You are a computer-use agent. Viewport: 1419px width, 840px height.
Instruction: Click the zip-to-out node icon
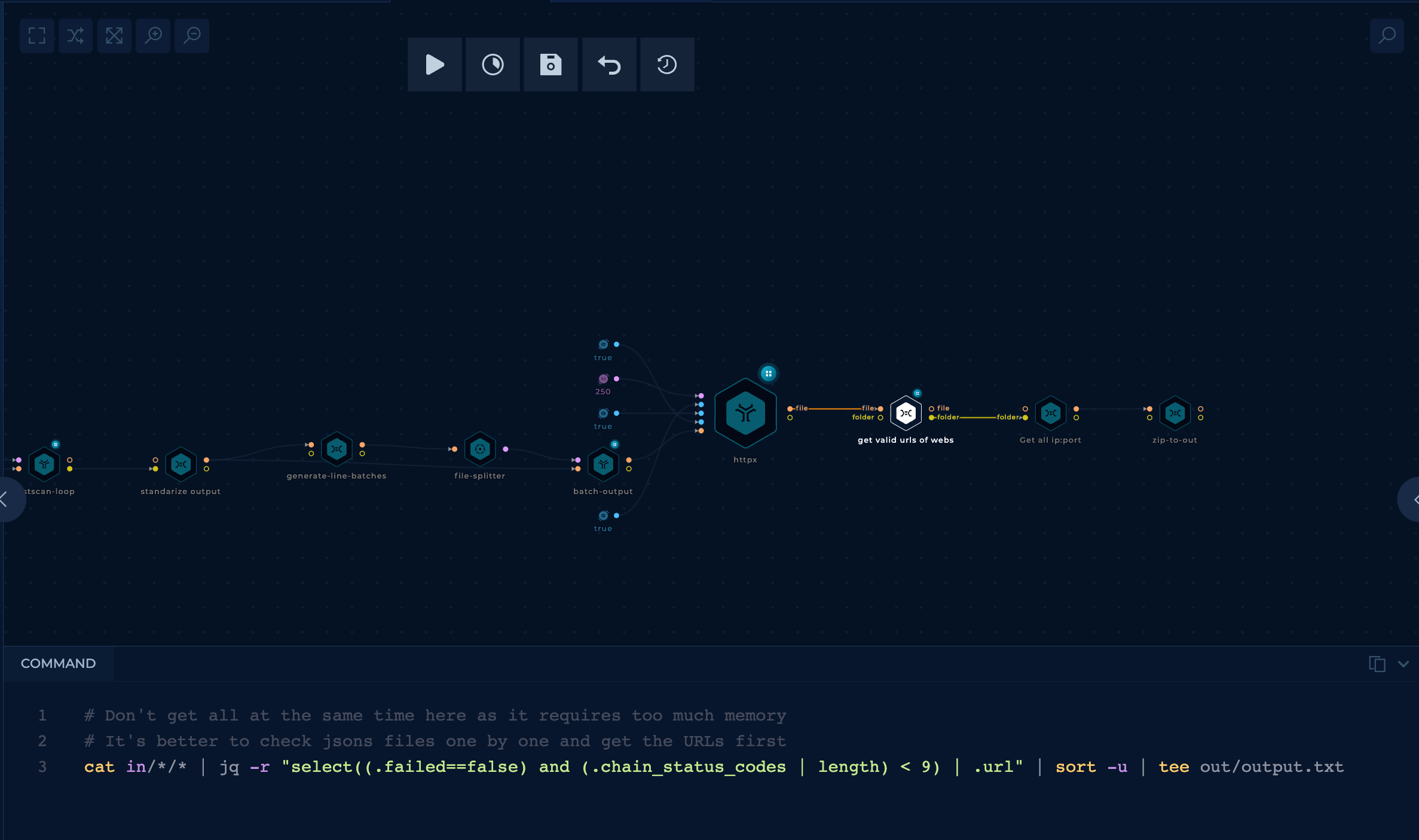tap(1175, 413)
